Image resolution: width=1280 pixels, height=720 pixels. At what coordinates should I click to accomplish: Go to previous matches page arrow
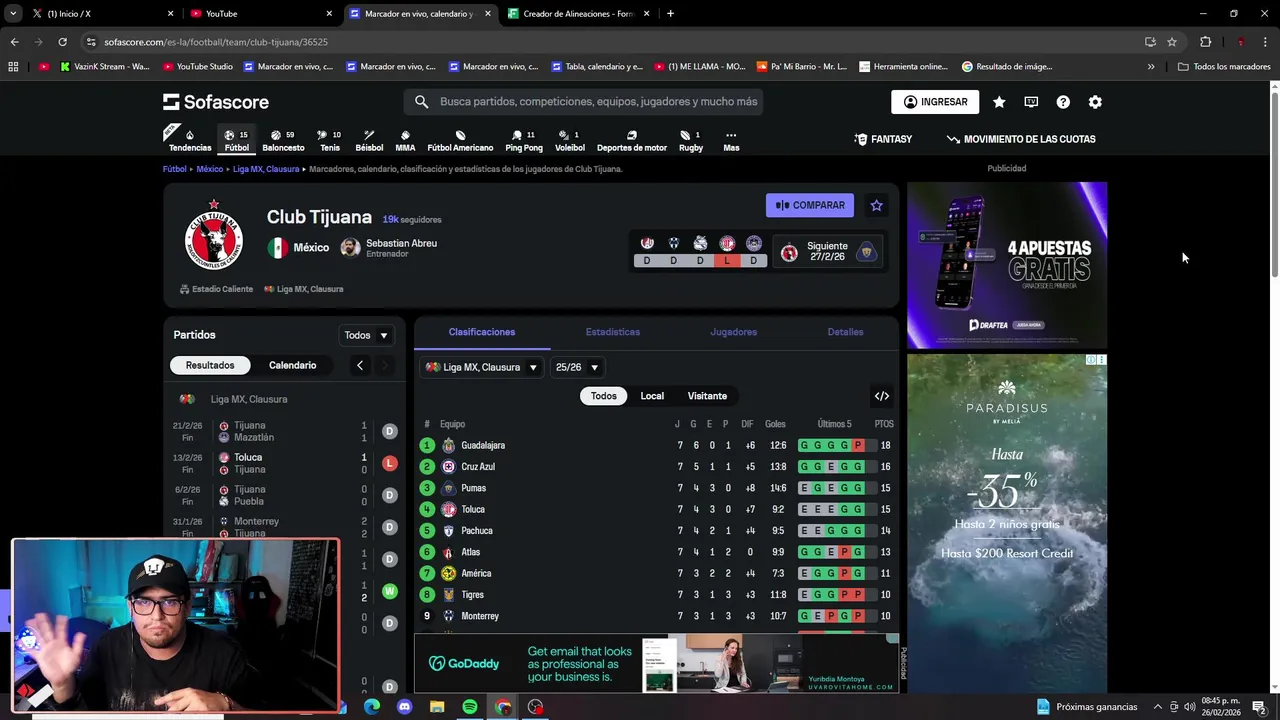[x=360, y=365]
